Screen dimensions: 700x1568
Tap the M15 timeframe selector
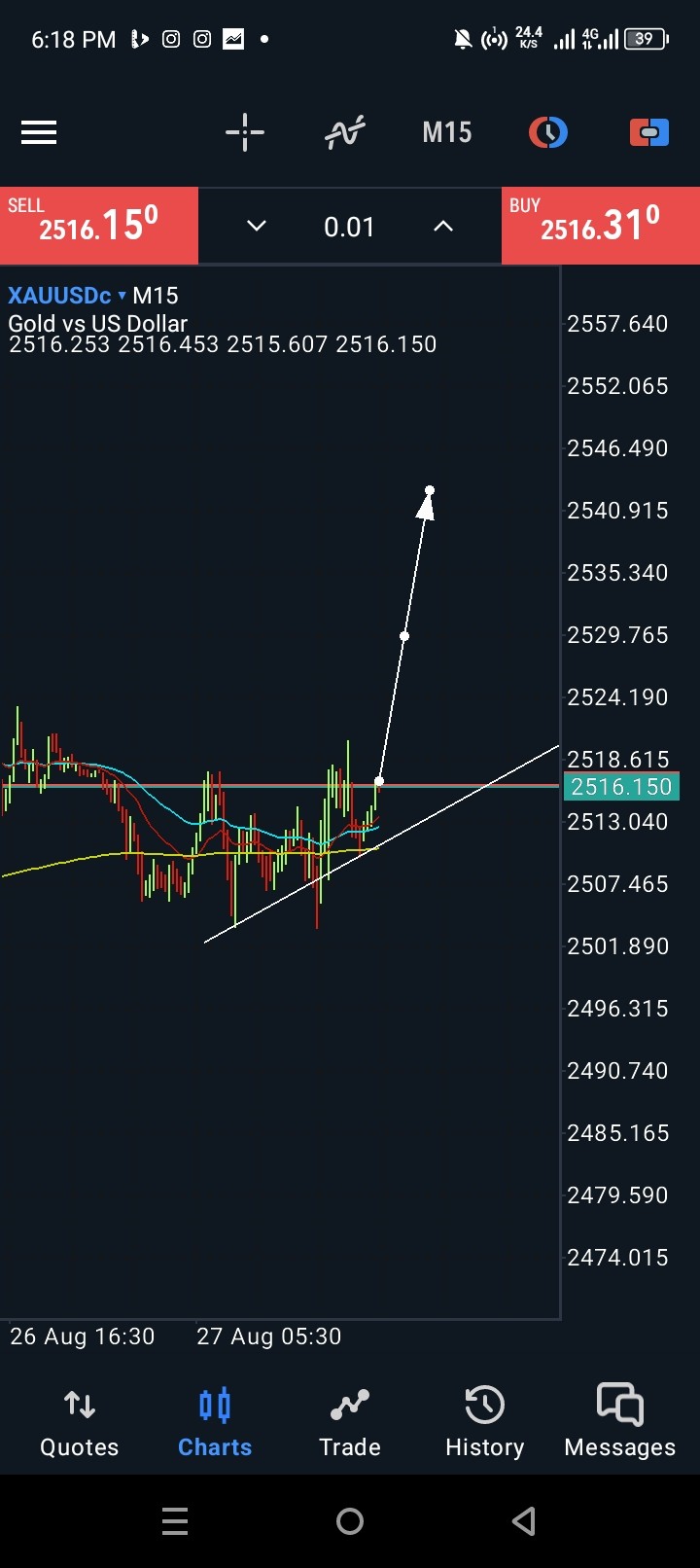(x=446, y=132)
